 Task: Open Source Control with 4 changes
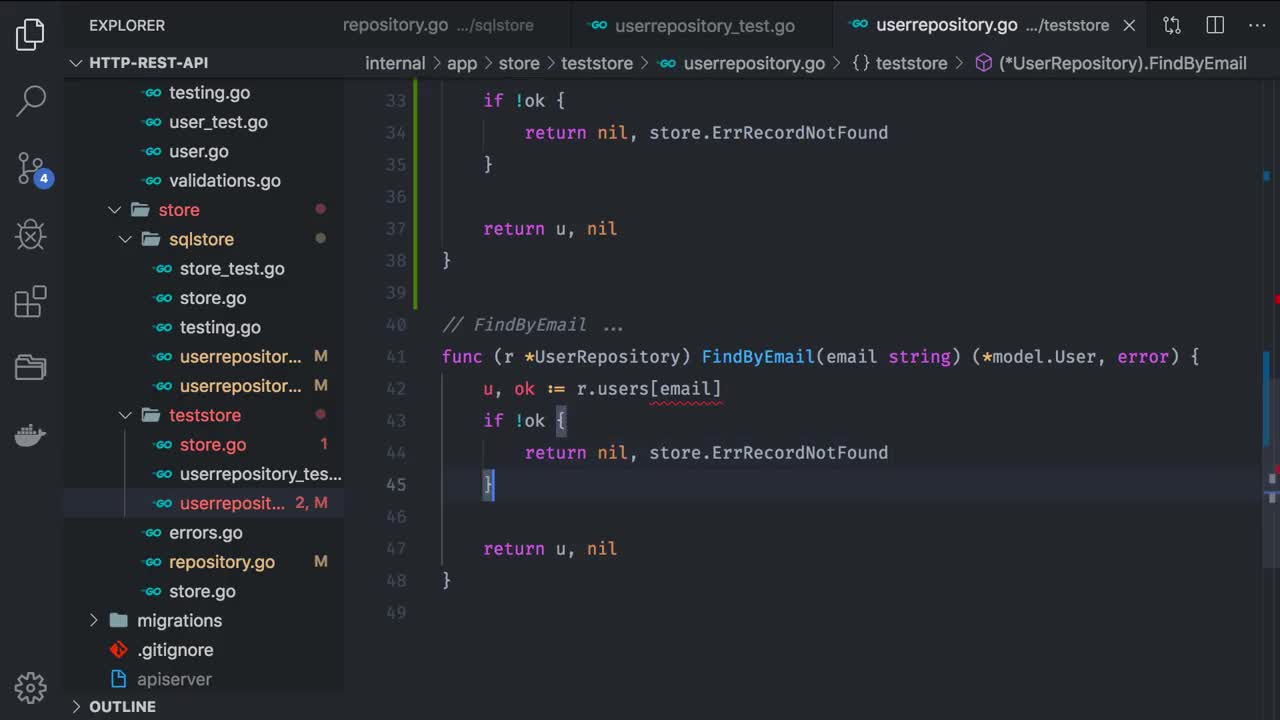(x=33, y=168)
